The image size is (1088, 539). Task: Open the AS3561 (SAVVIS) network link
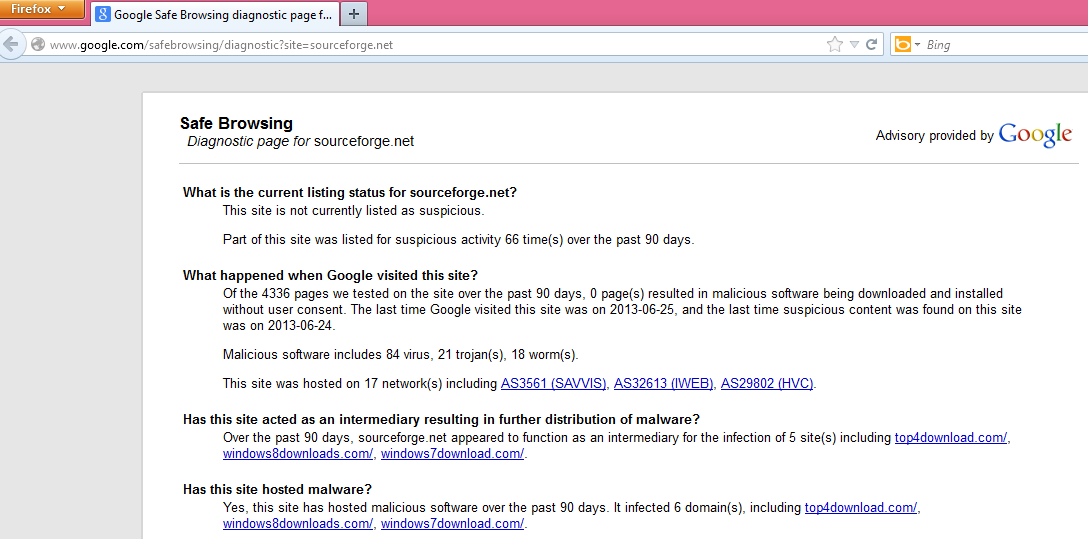pyautogui.click(x=554, y=384)
